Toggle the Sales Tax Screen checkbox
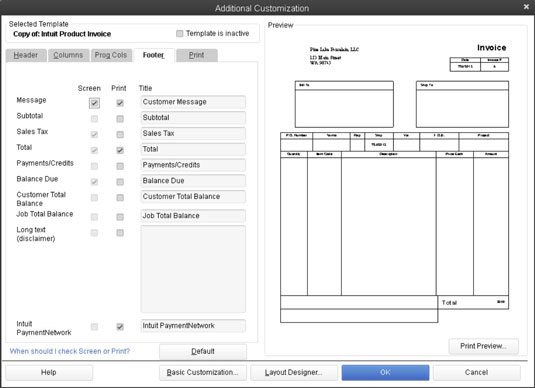The image size is (535, 388). click(94, 134)
